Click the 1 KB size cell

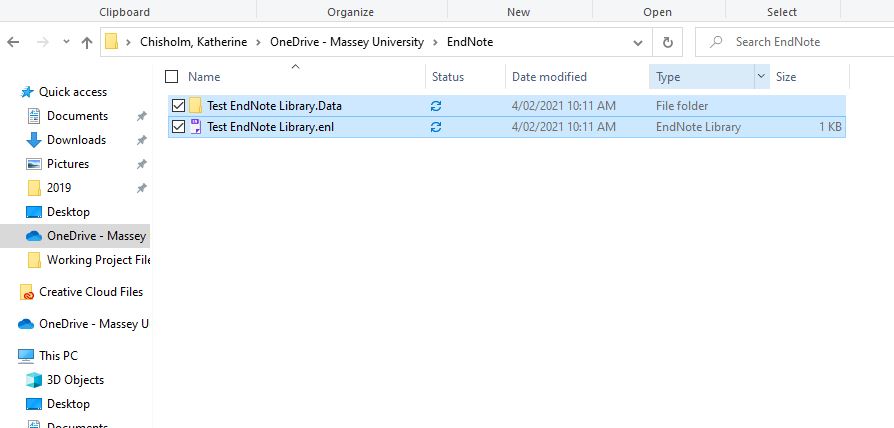pos(830,127)
